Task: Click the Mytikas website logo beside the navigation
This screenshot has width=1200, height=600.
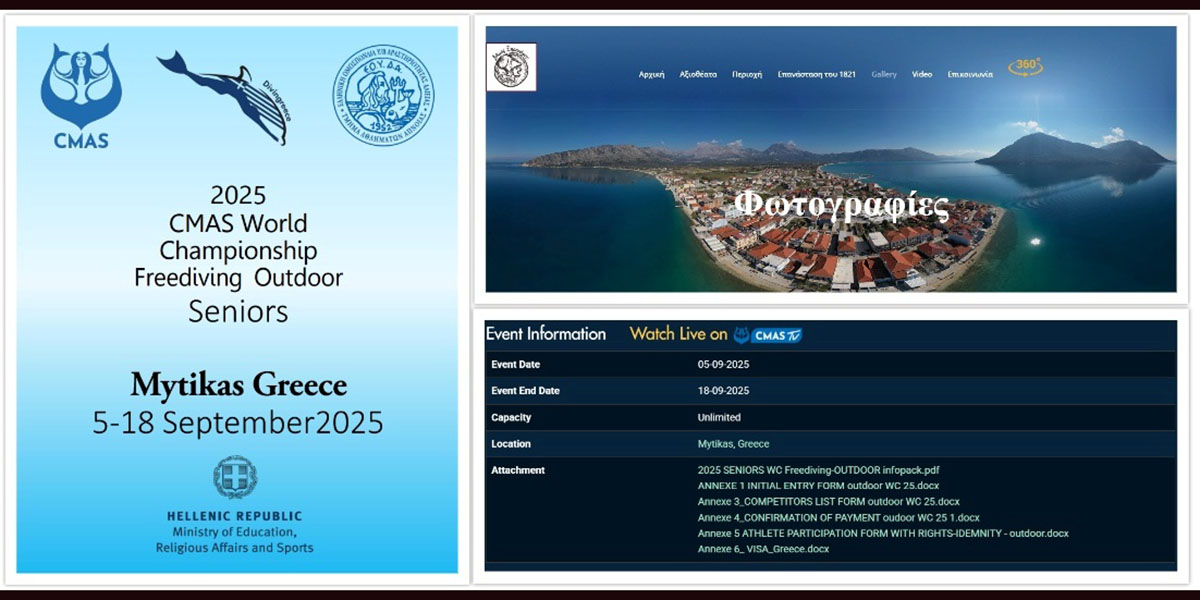Action: (511, 67)
